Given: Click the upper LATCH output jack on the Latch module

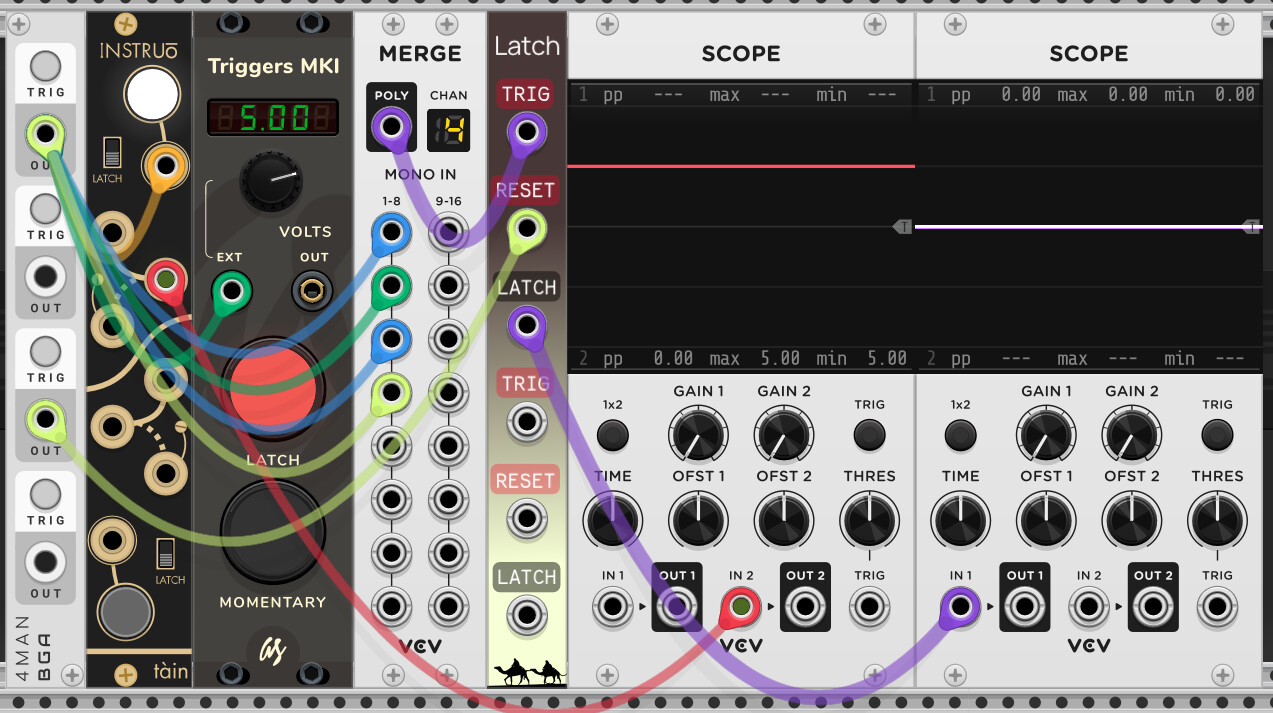Looking at the screenshot, I should [526, 325].
